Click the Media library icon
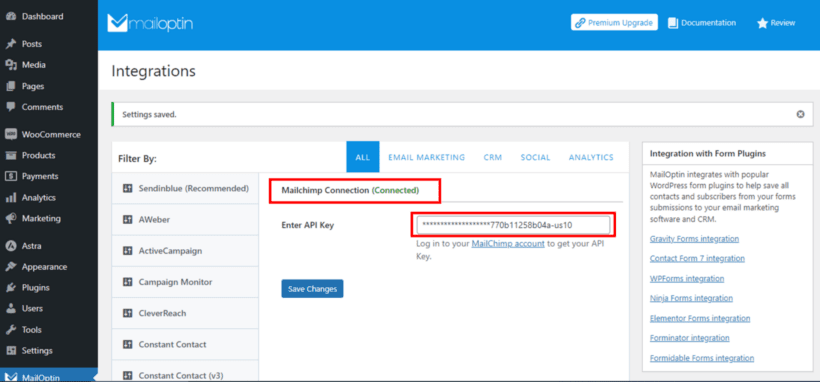This screenshot has width=820, height=382. click(11, 65)
